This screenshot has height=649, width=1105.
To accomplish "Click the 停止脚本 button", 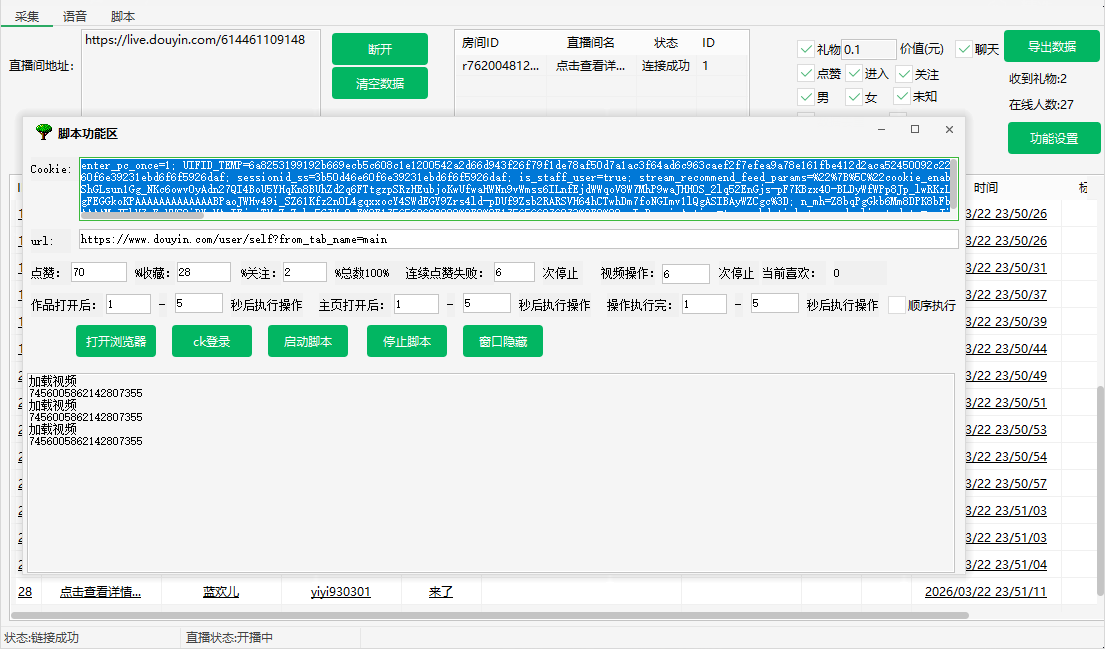I will pyautogui.click(x=406, y=341).
